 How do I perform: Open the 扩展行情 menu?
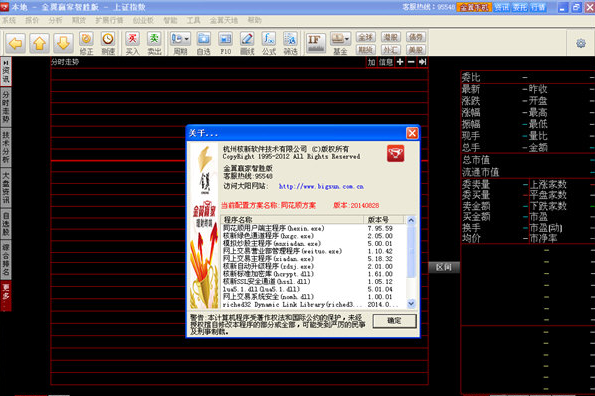tap(109, 20)
